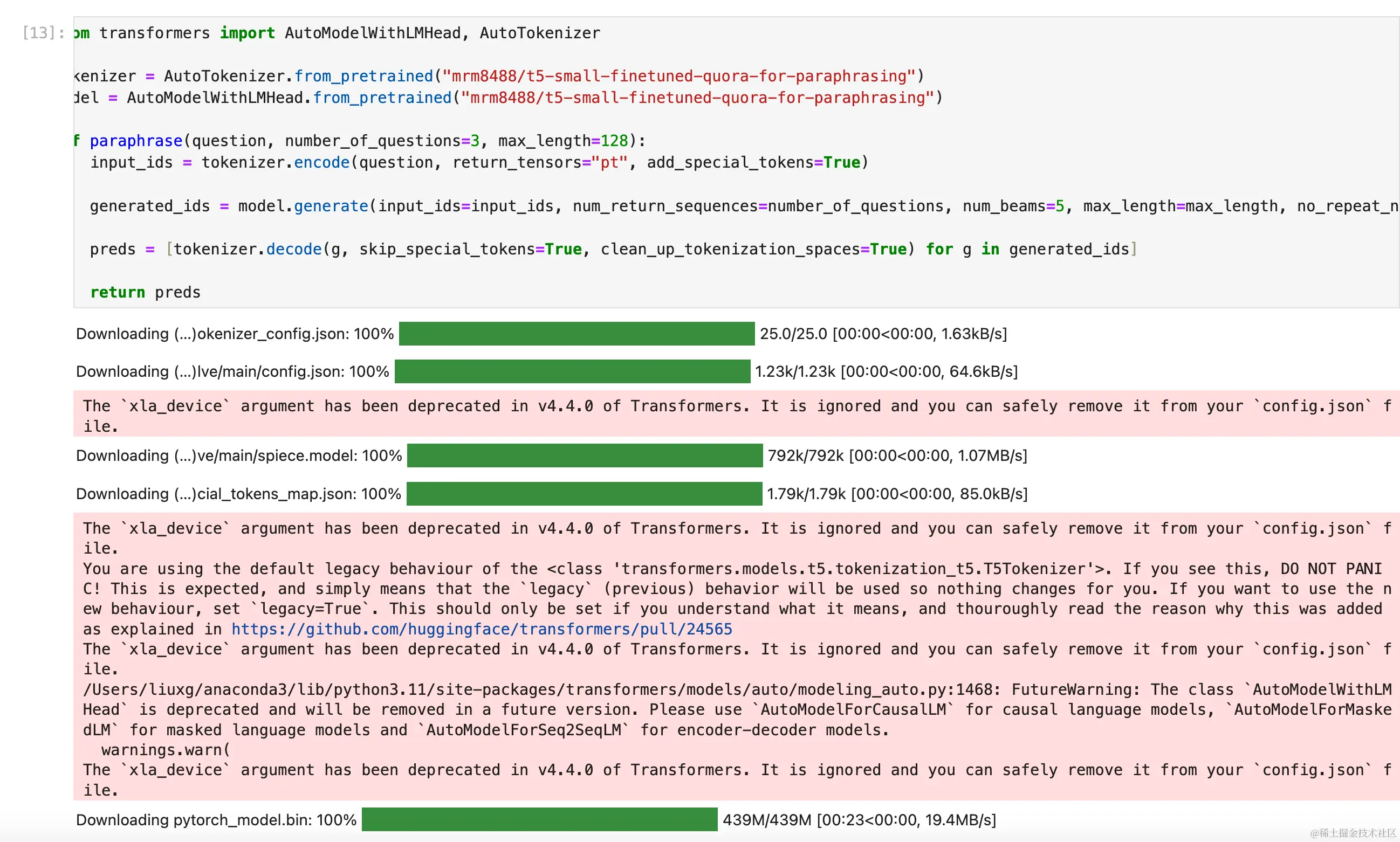Click the tokenizer_config.json download progress bar
Image resolution: width=1400 pixels, height=842 pixels.
pyautogui.click(x=576, y=334)
